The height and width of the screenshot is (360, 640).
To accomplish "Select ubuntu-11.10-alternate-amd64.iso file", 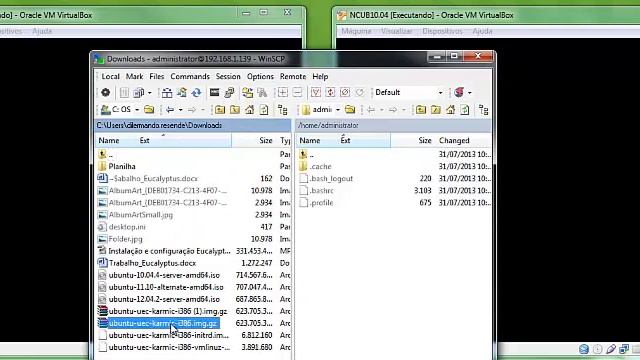I will (x=166, y=287).
